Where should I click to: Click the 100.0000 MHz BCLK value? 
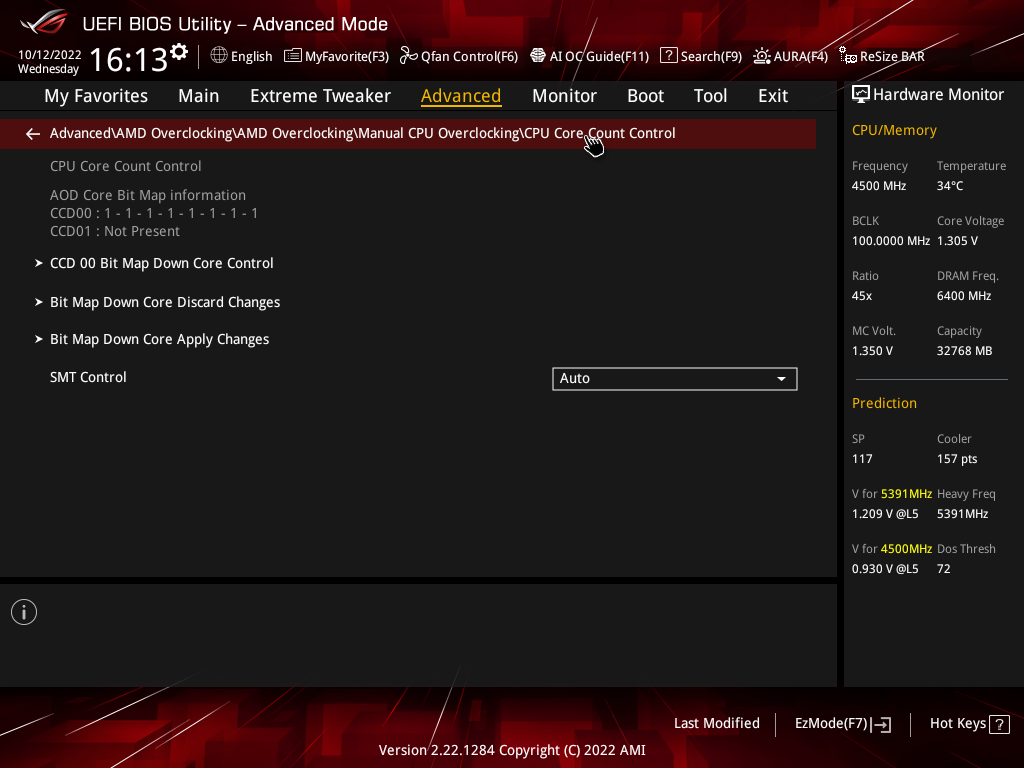click(890, 241)
